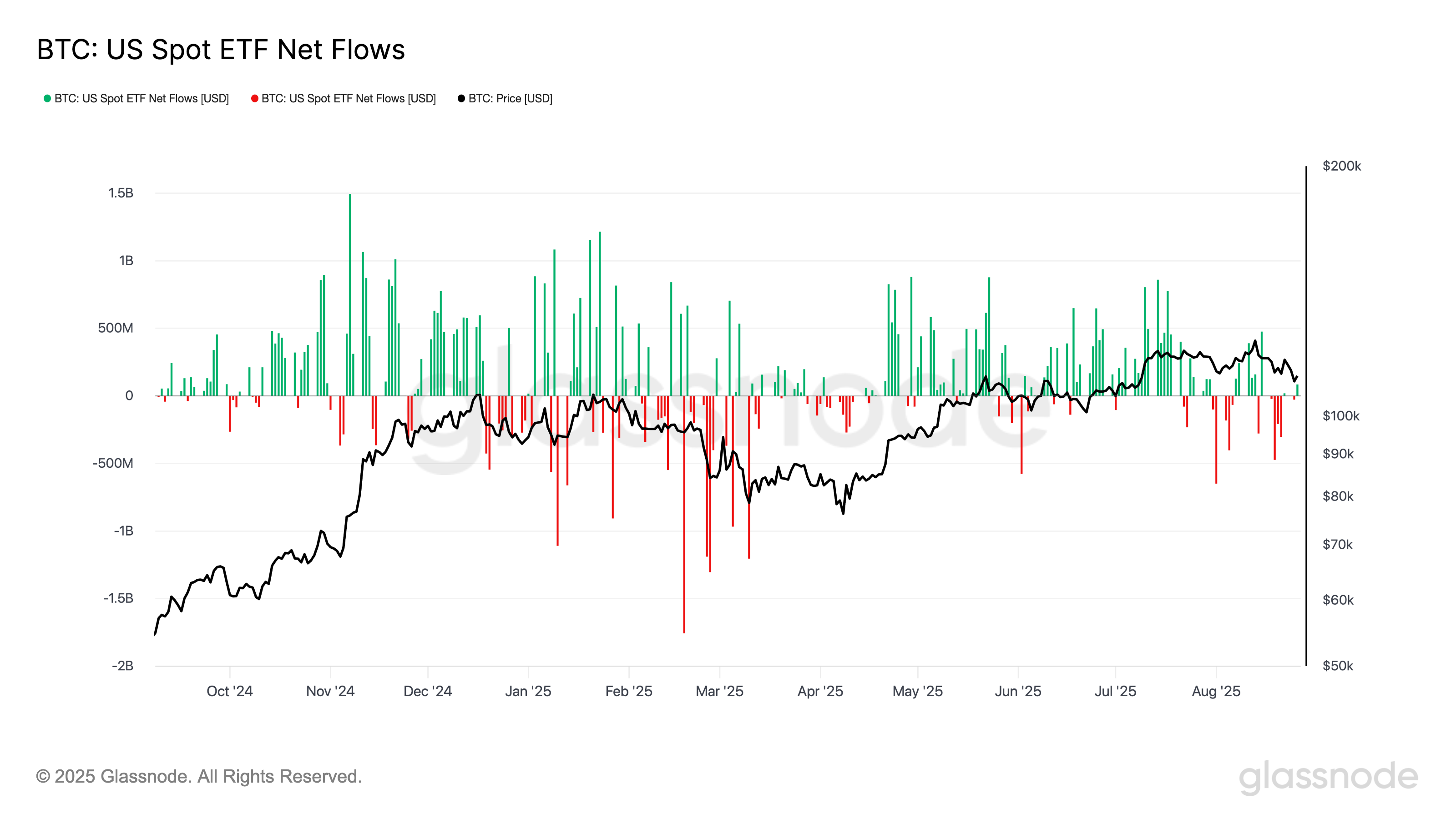Click the -500M left axis label
This screenshot has height=819, width=1456.
coord(113,464)
